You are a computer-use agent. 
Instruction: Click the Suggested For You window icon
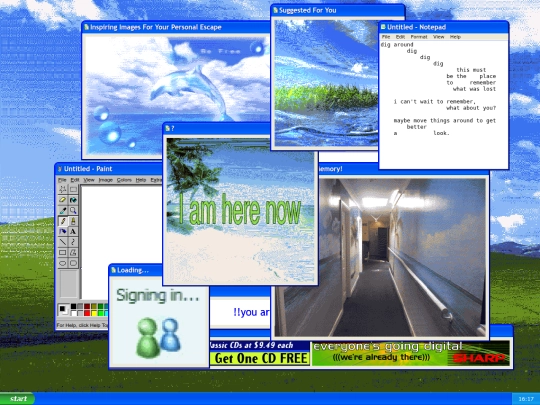click(x=275, y=10)
